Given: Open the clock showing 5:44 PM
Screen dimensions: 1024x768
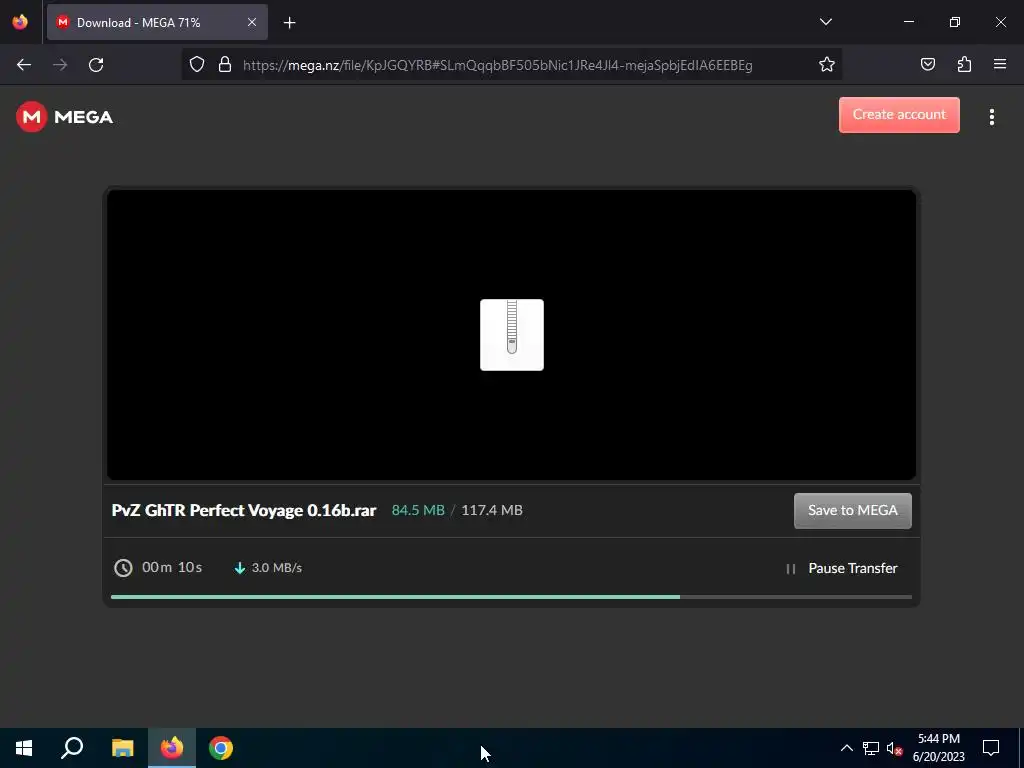Looking at the screenshot, I should click(x=938, y=748).
